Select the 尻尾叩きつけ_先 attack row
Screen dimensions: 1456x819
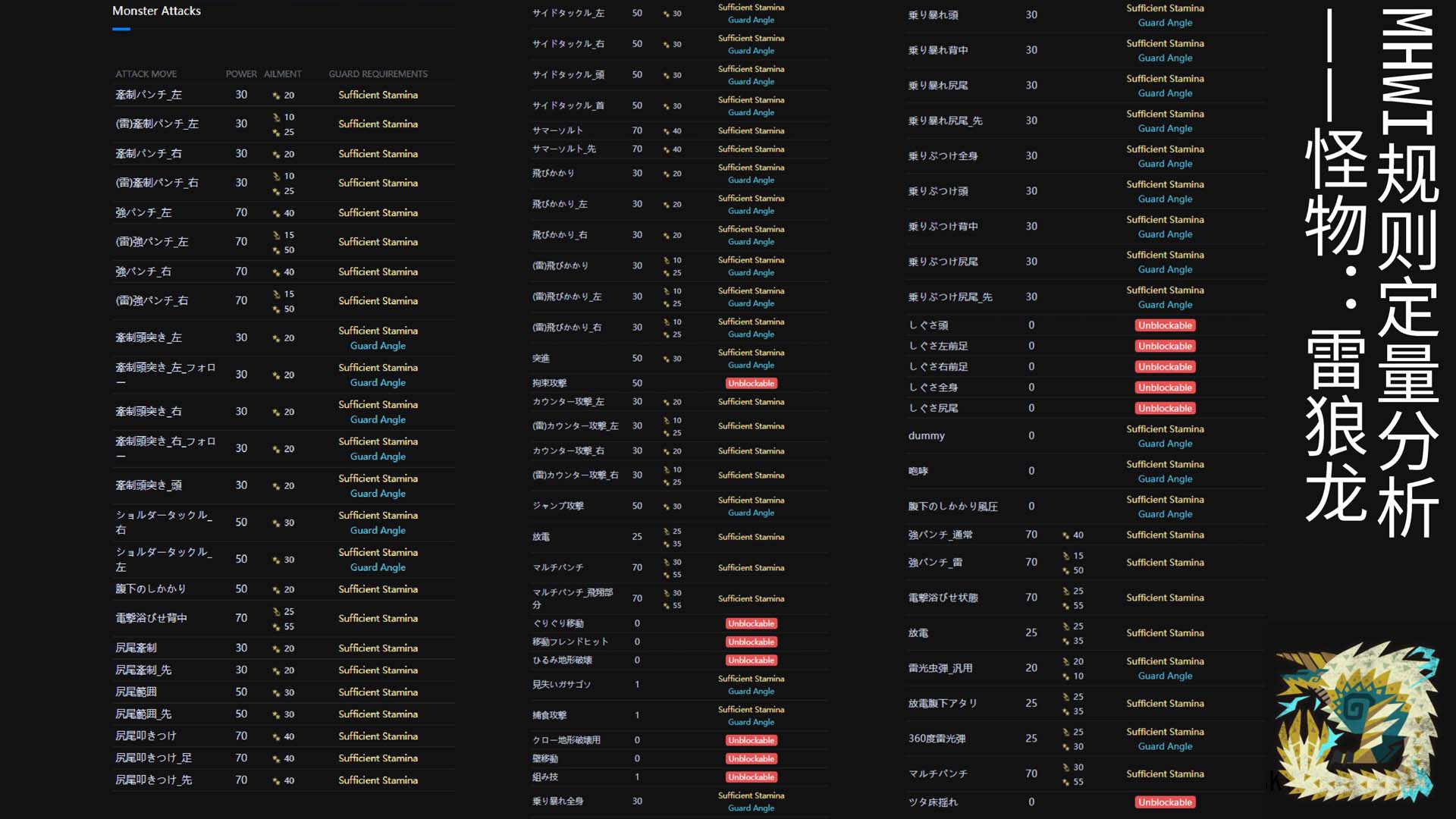[x=153, y=780]
